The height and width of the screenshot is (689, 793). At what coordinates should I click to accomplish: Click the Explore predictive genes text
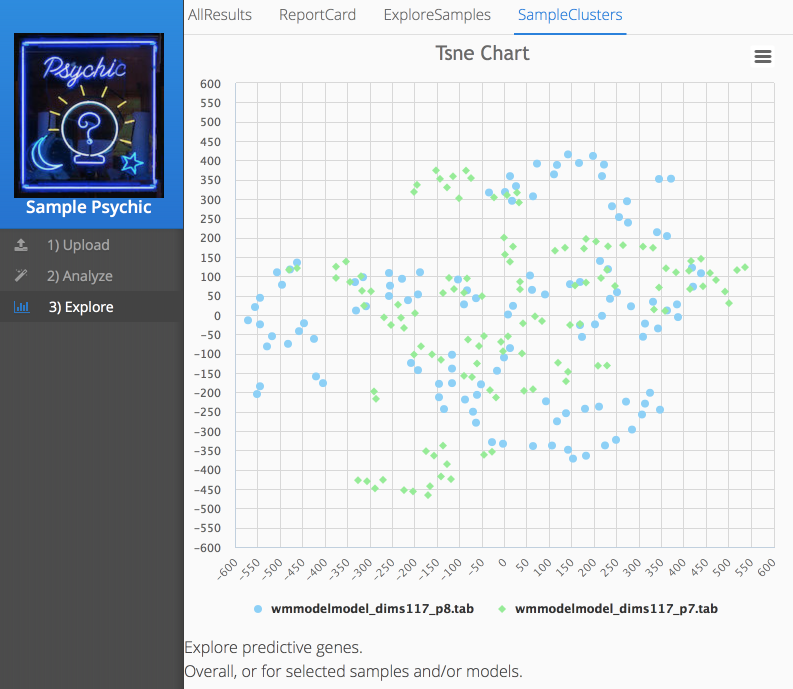click(273, 647)
